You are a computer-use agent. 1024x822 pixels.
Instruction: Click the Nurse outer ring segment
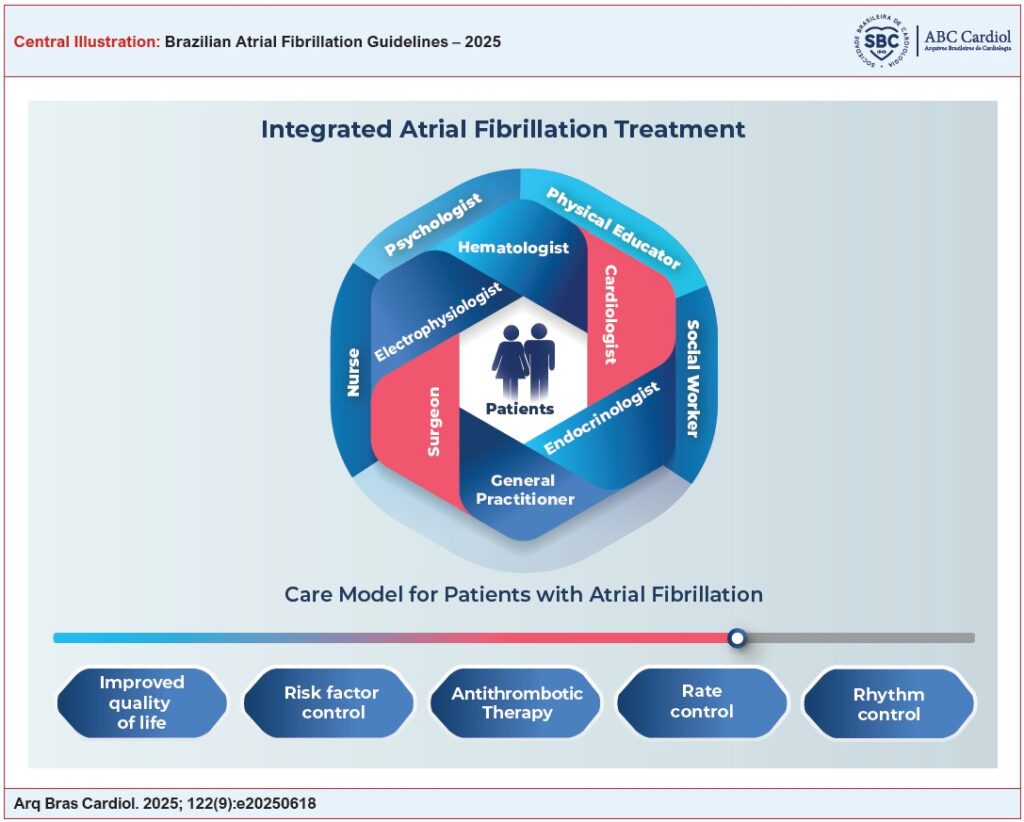353,371
